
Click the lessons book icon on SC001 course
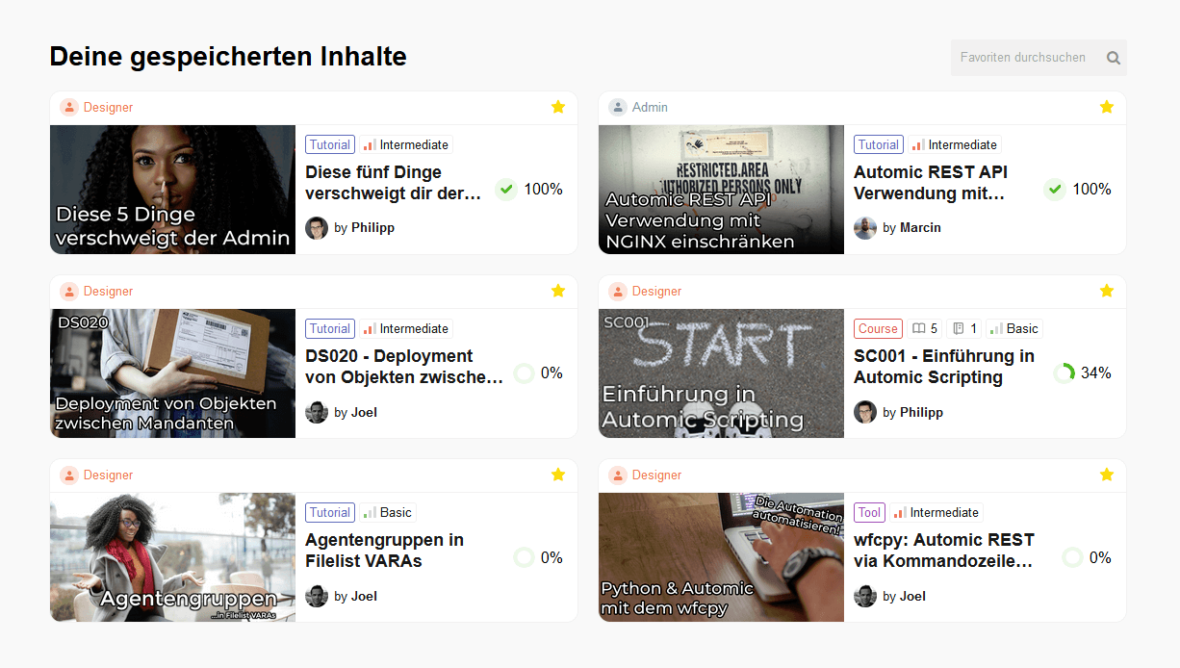(x=917, y=328)
